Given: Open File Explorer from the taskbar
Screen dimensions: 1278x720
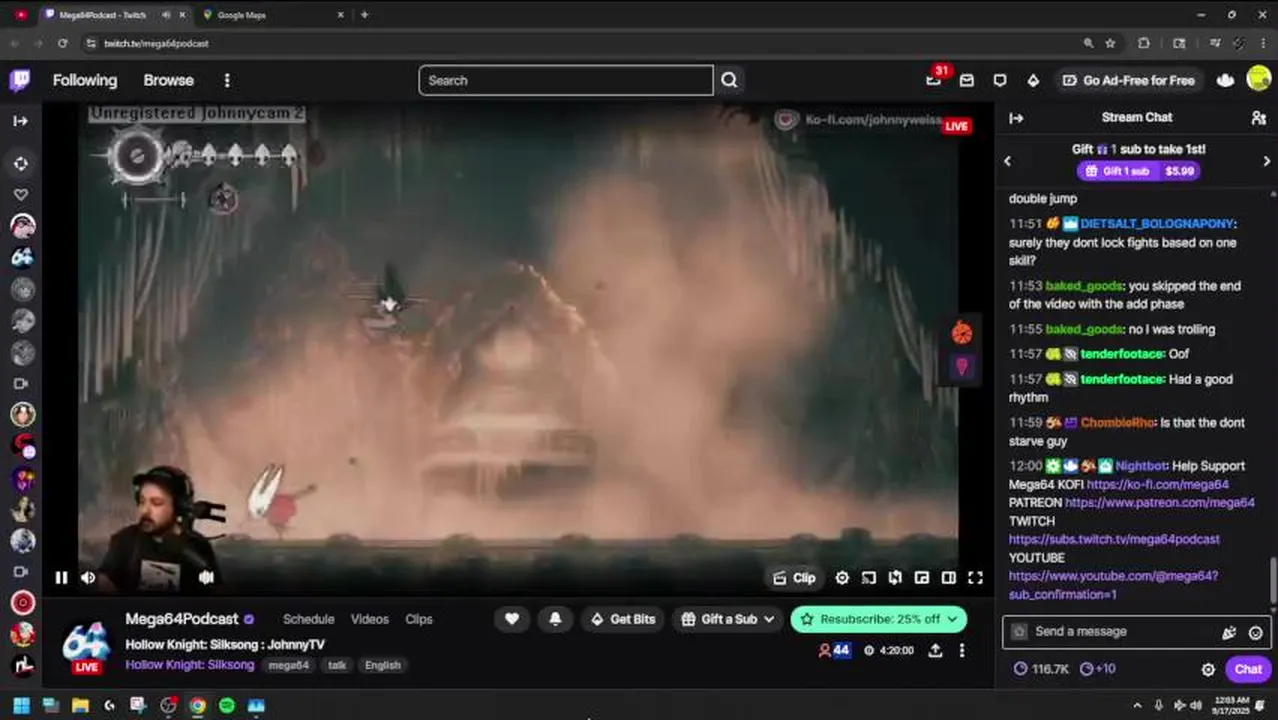Looking at the screenshot, I should point(80,705).
